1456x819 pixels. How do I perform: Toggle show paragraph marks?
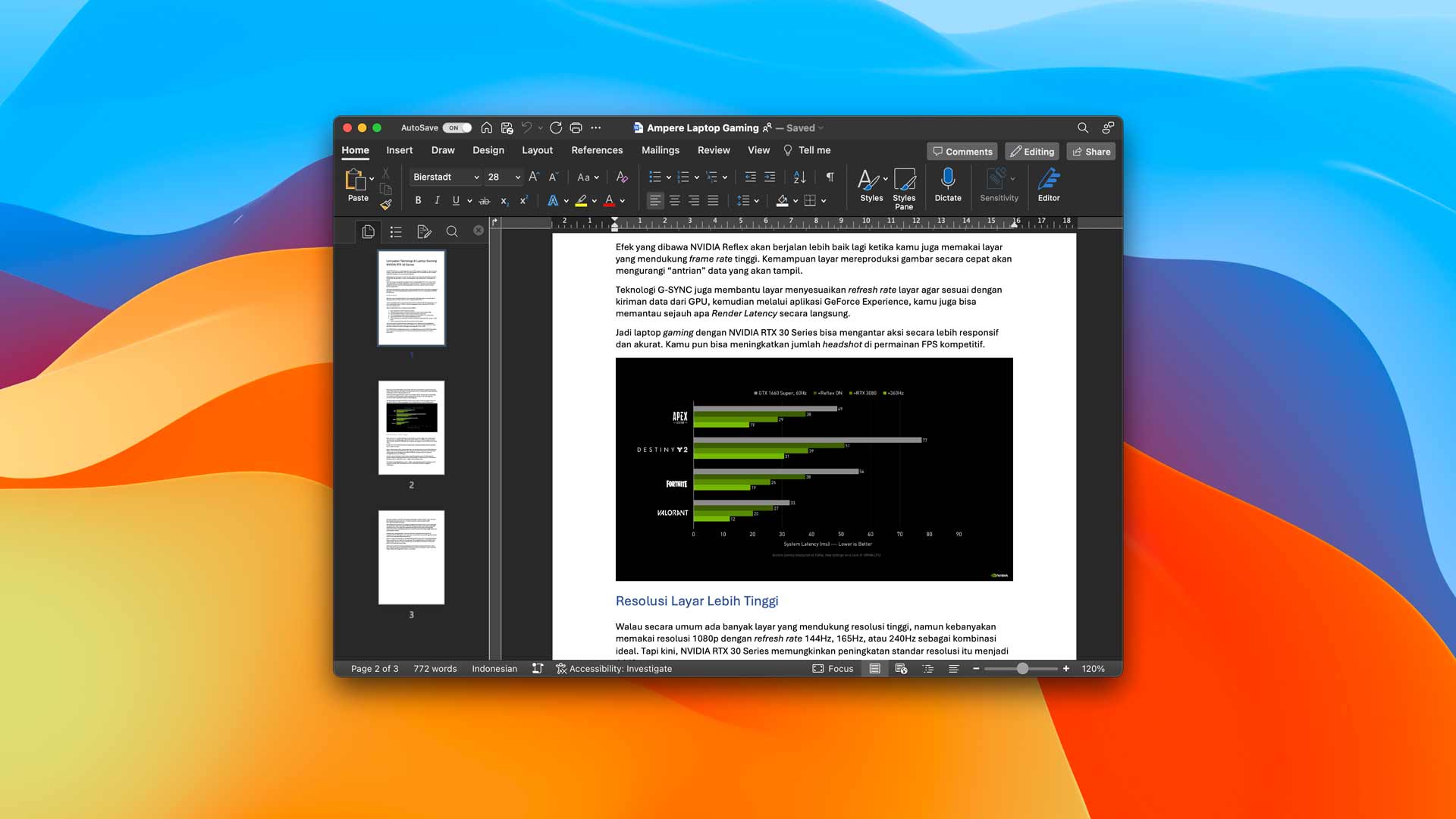pos(830,177)
